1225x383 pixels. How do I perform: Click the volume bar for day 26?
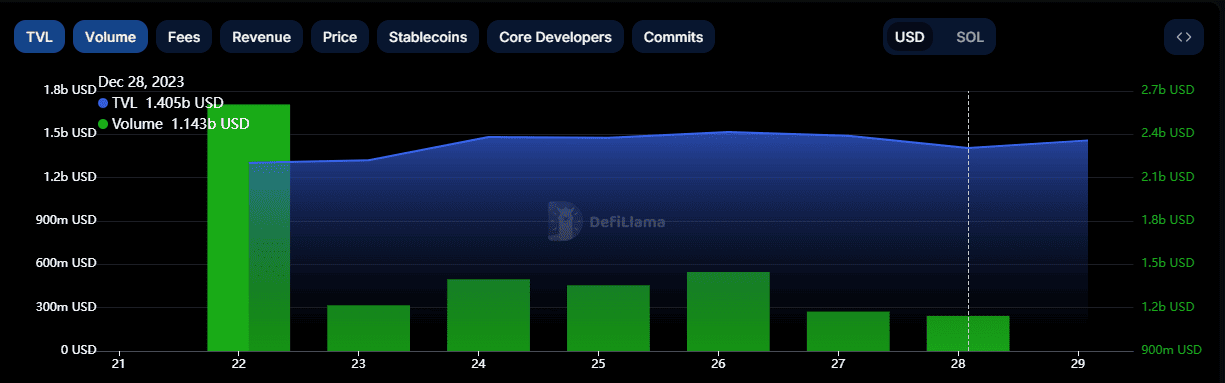click(x=728, y=311)
